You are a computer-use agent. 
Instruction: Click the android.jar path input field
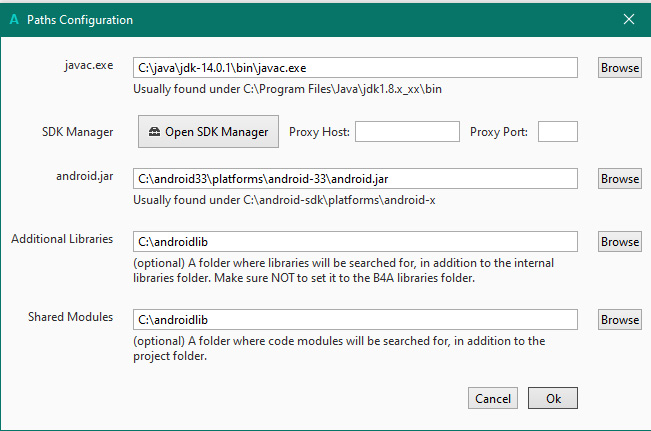click(x=355, y=179)
